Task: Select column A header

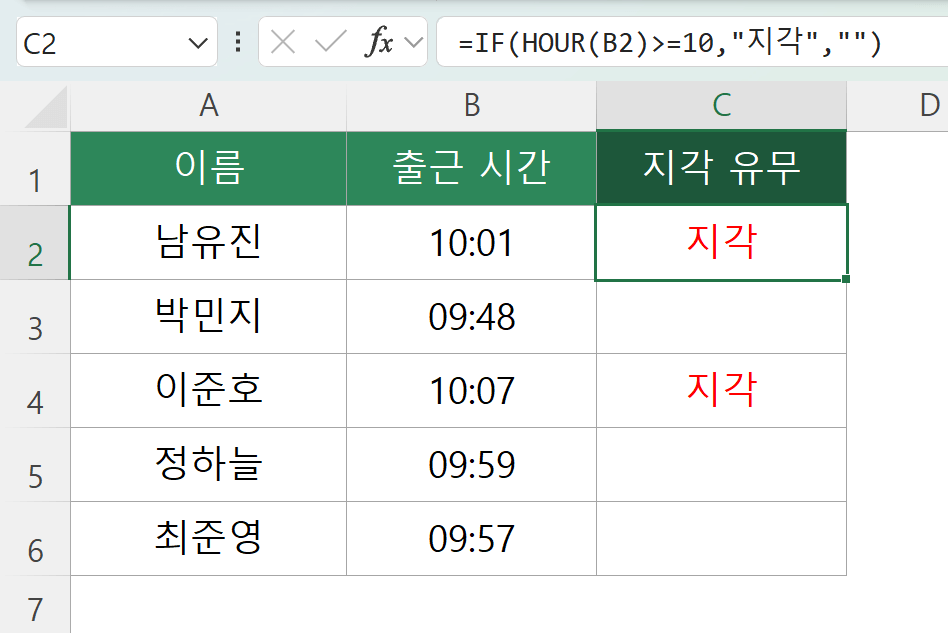Action: [x=208, y=104]
